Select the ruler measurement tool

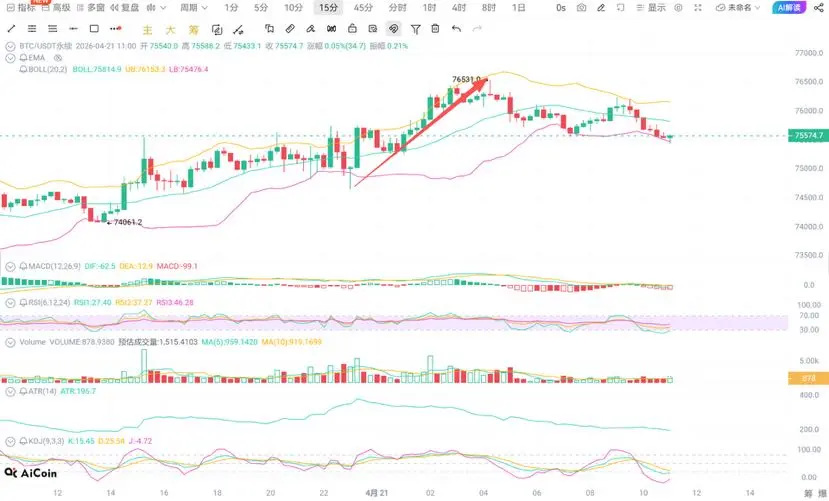(290, 29)
